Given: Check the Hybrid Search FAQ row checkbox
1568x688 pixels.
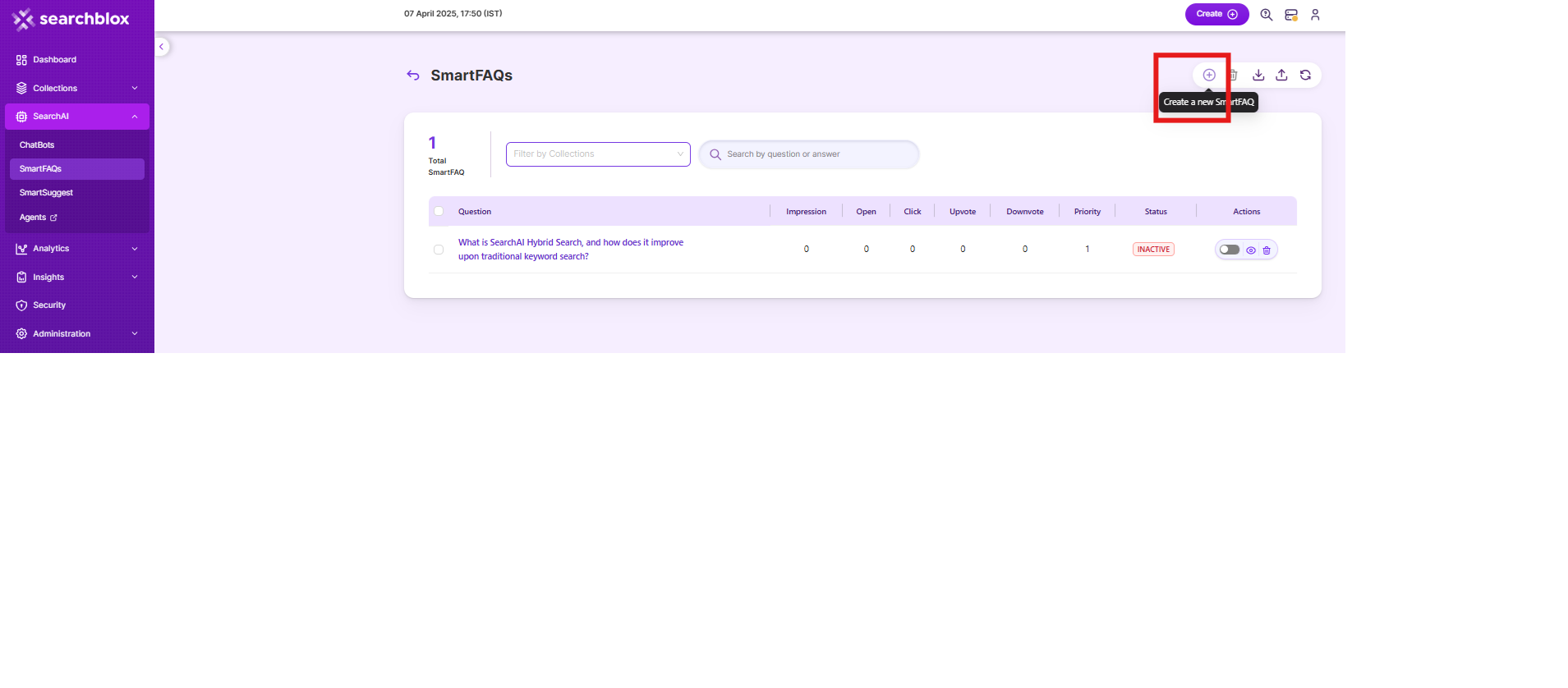Looking at the screenshot, I should (x=439, y=250).
